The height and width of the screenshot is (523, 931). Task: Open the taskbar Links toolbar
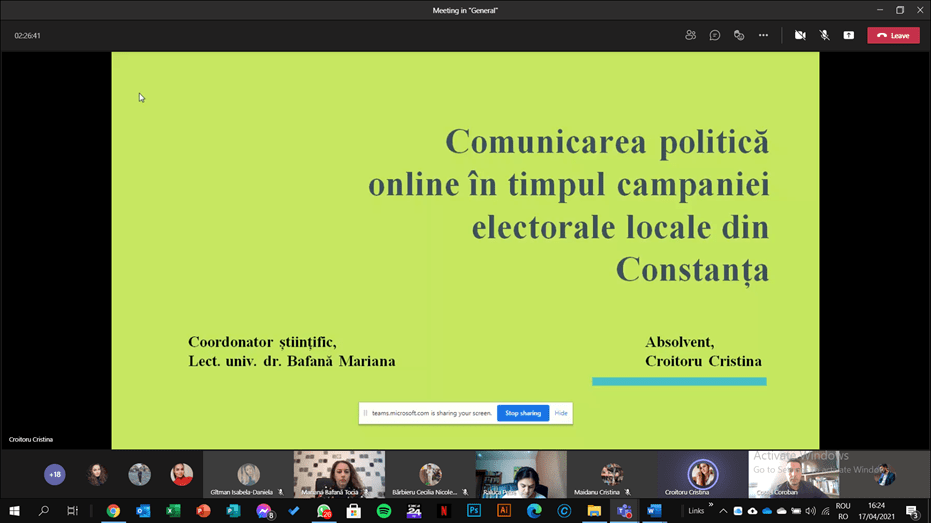coord(696,511)
